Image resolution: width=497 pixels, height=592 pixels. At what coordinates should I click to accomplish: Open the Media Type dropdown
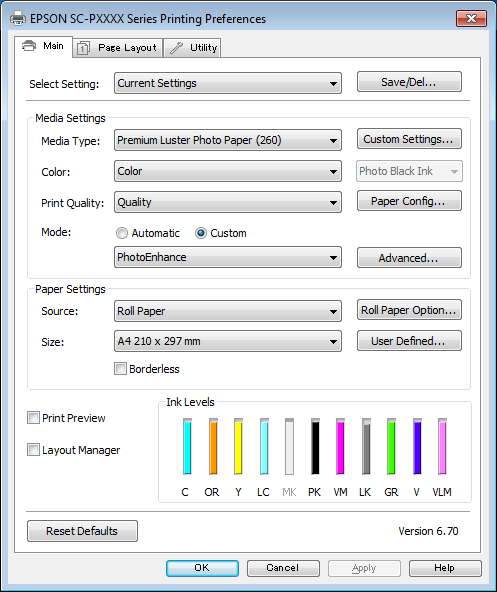pyautogui.click(x=228, y=140)
